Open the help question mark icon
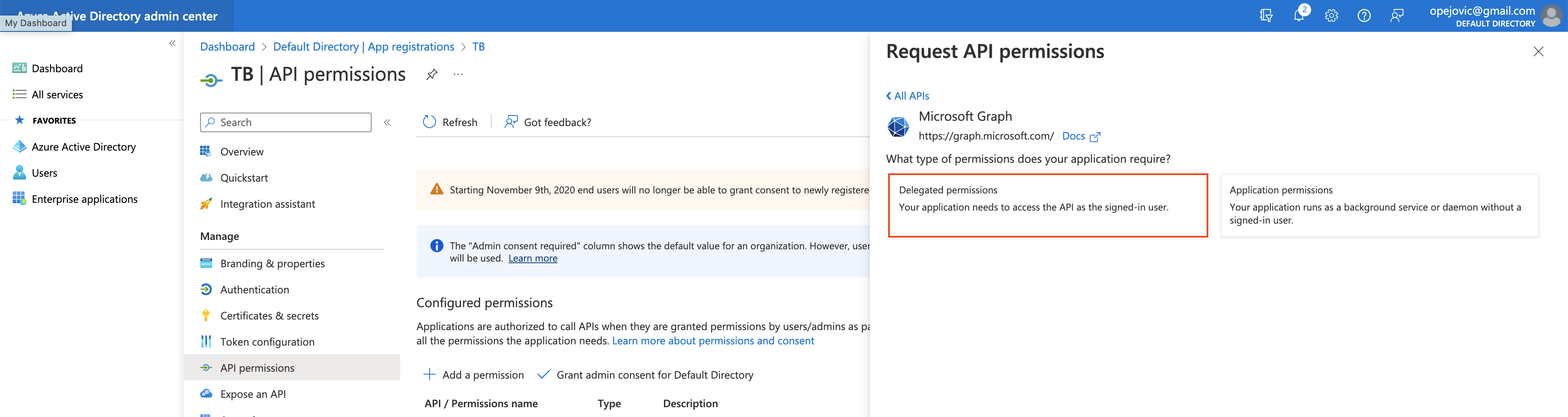 (1364, 16)
